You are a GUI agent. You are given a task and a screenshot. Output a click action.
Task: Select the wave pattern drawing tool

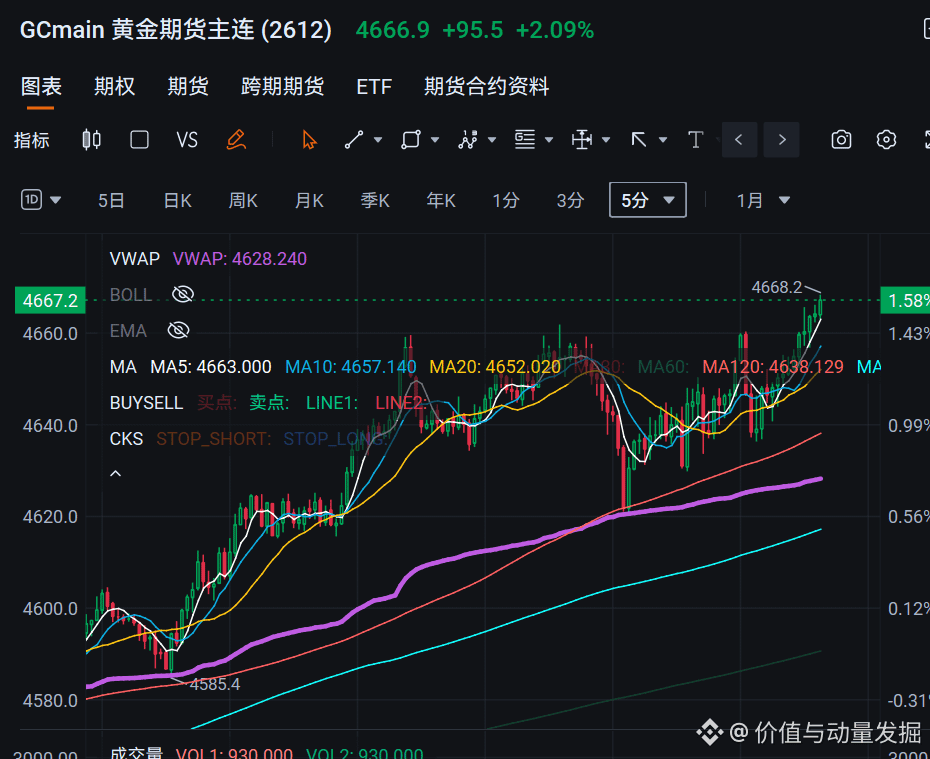click(467, 140)
